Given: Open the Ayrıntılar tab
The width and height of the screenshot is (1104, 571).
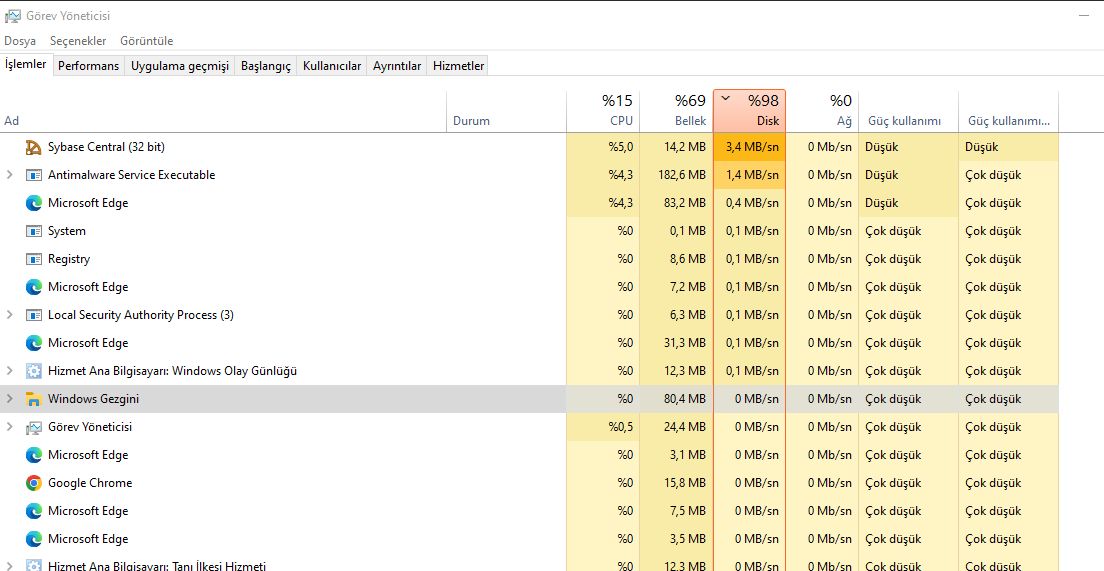Looking at the screenshot, I should click(x=397, y=66).
